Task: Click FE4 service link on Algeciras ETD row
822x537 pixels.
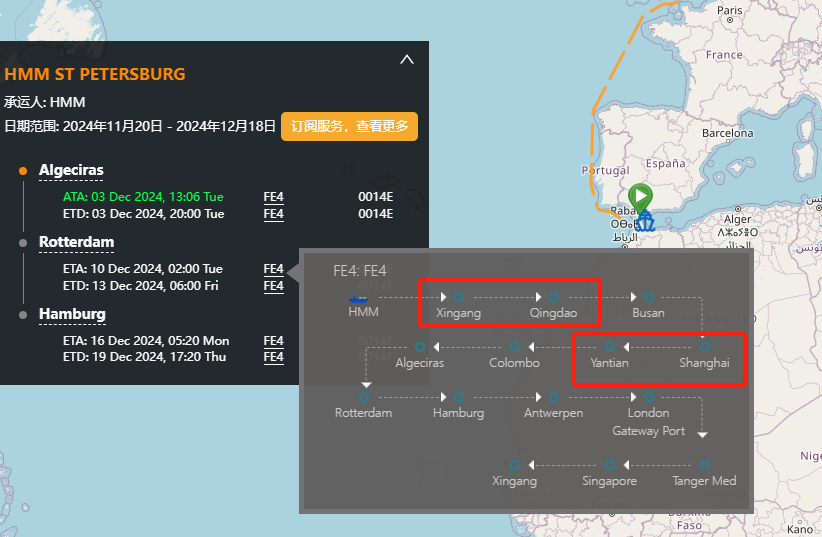Action: pos(274,214)
